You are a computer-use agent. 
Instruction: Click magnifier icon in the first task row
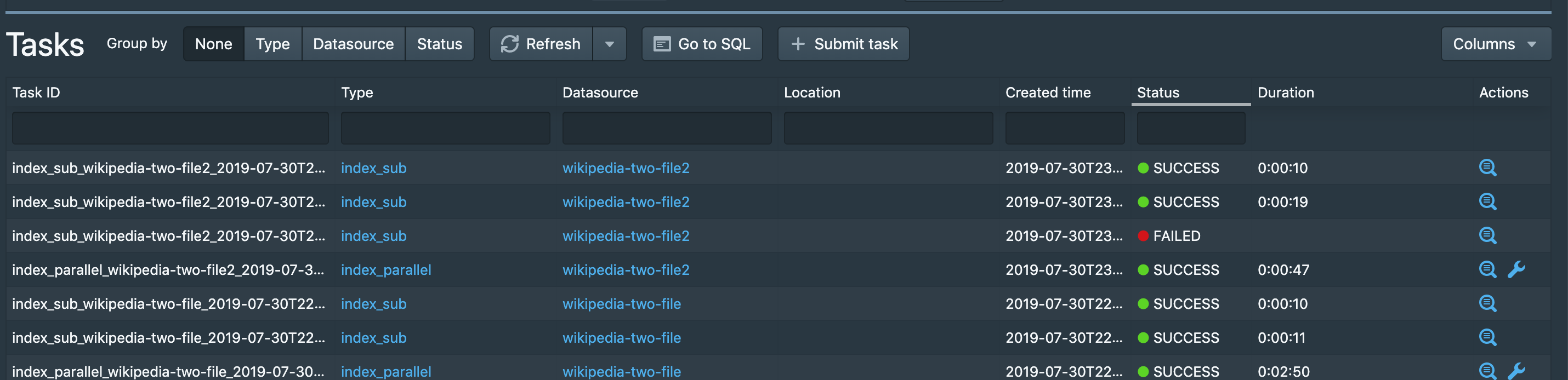pos(1487,168)
